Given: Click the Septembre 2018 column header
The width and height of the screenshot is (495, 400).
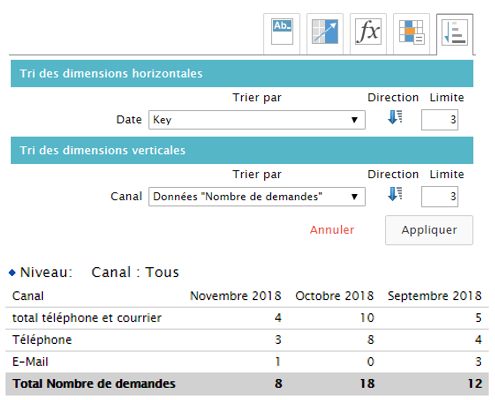Looking at the screenshot, I should 434,296.
